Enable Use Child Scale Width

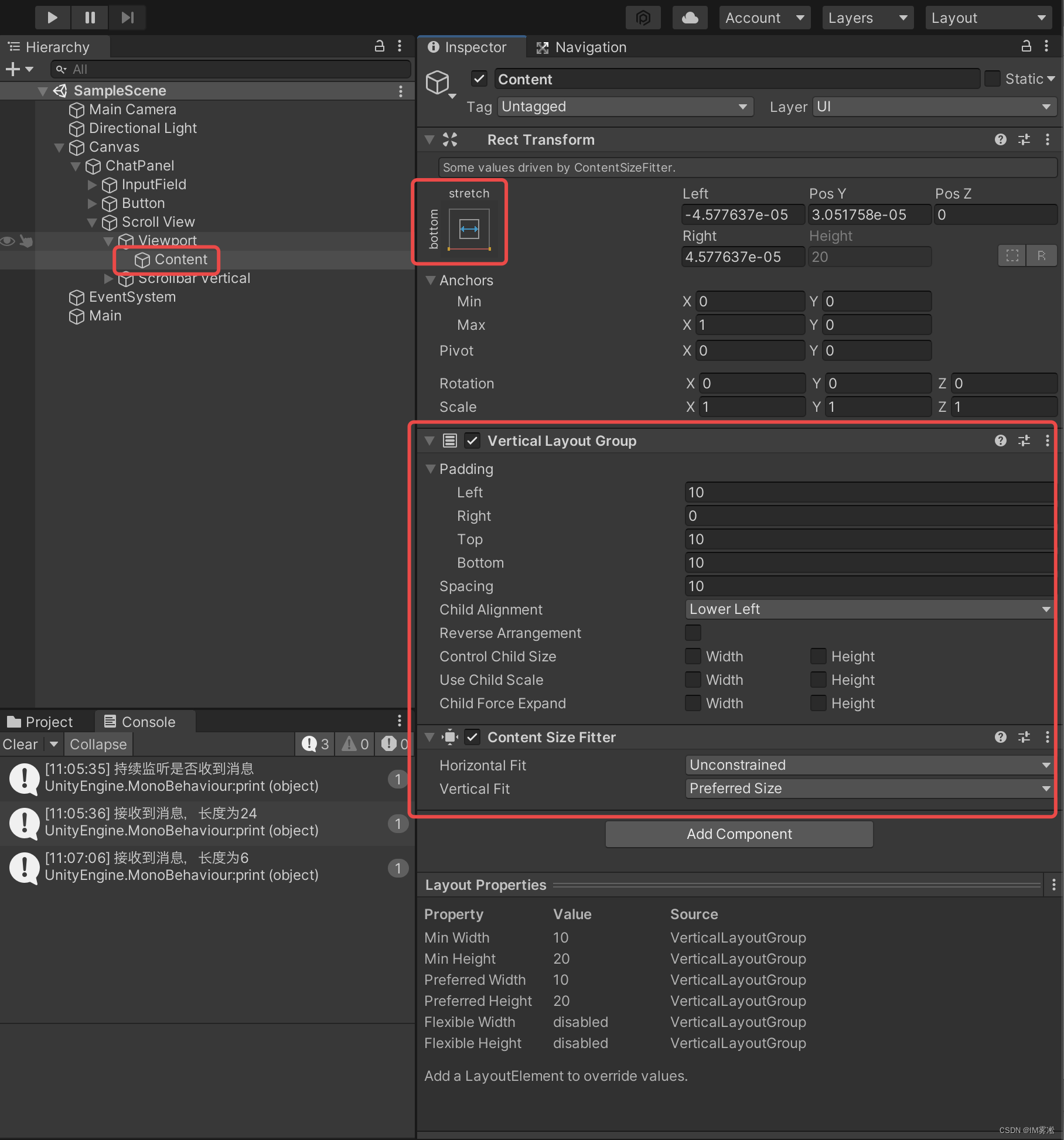coord(693,680)
